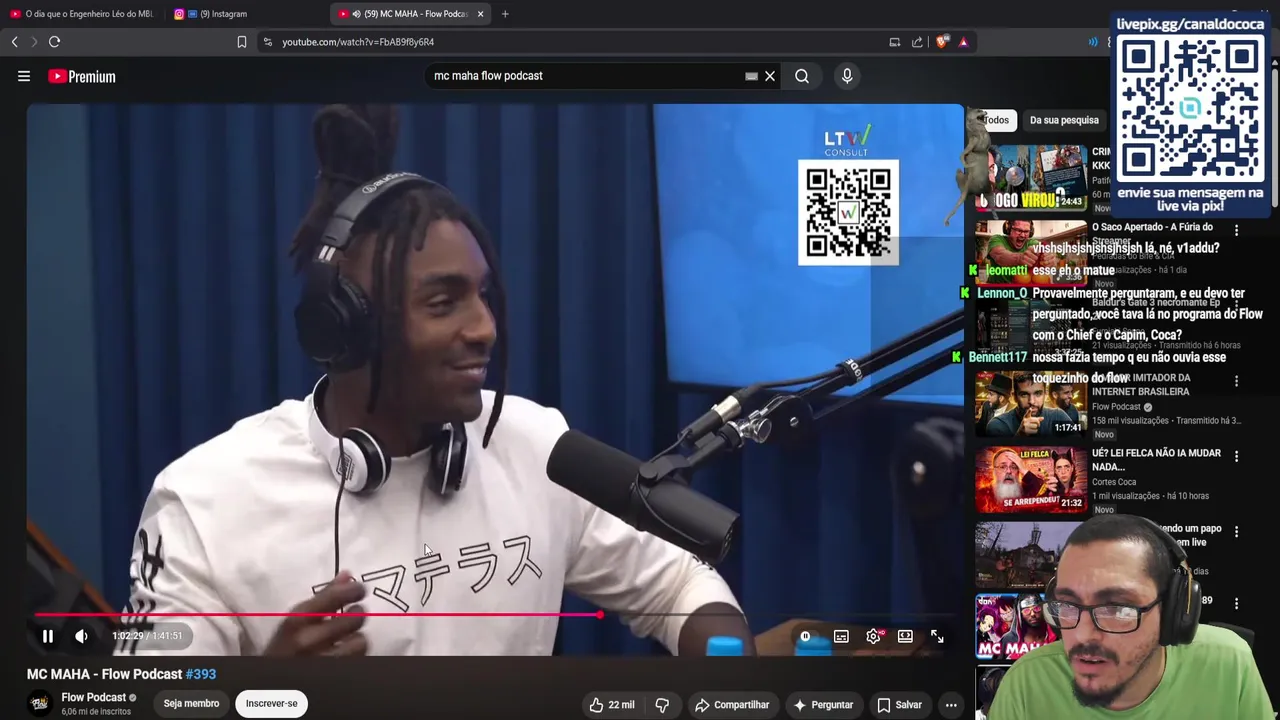1280x720 pixels.
Task: Open the 24:43 video thumbnail
Action: click(x=1031, y=178)
